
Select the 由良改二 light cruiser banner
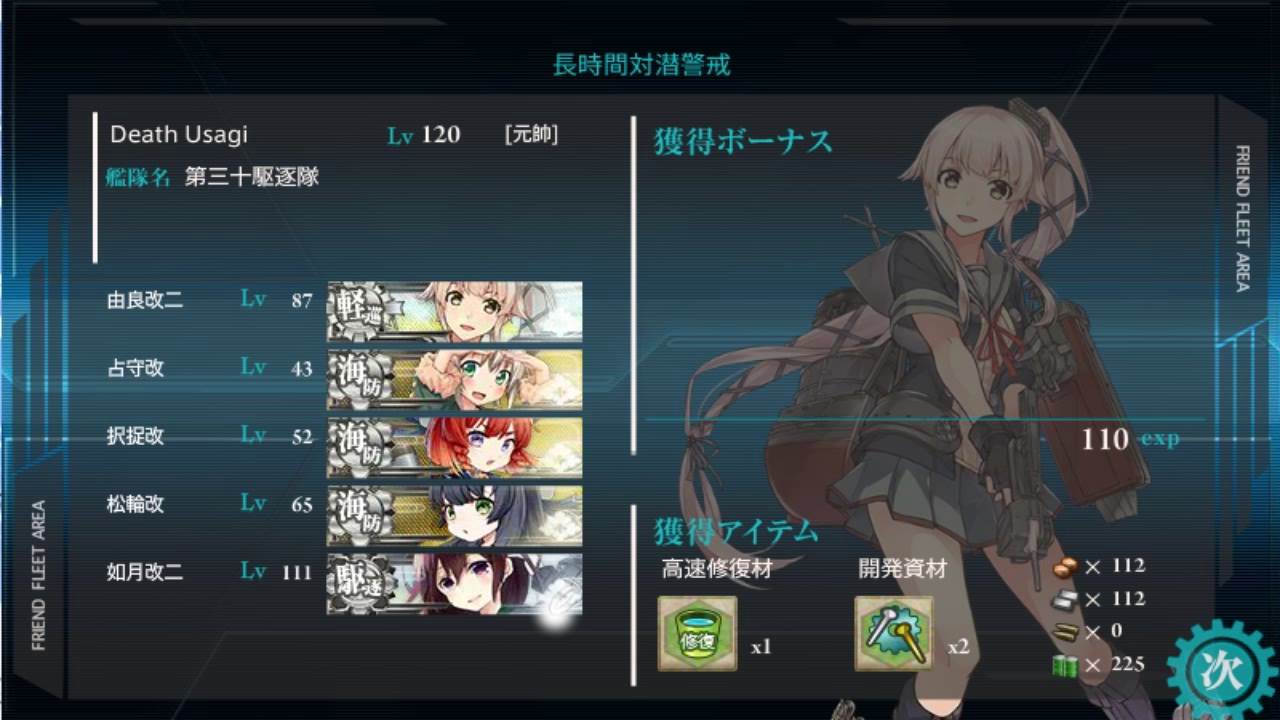[x=455, y=311]
